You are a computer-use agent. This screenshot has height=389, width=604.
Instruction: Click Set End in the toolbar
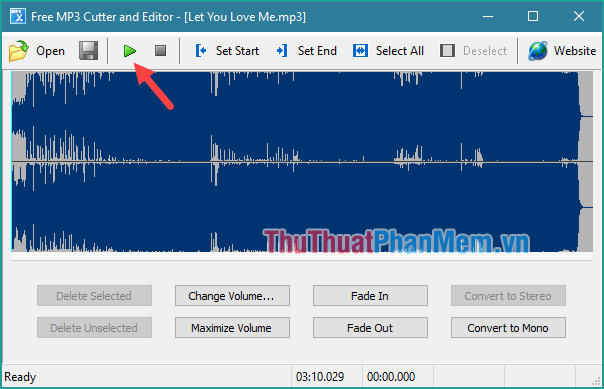pos(306,51)
